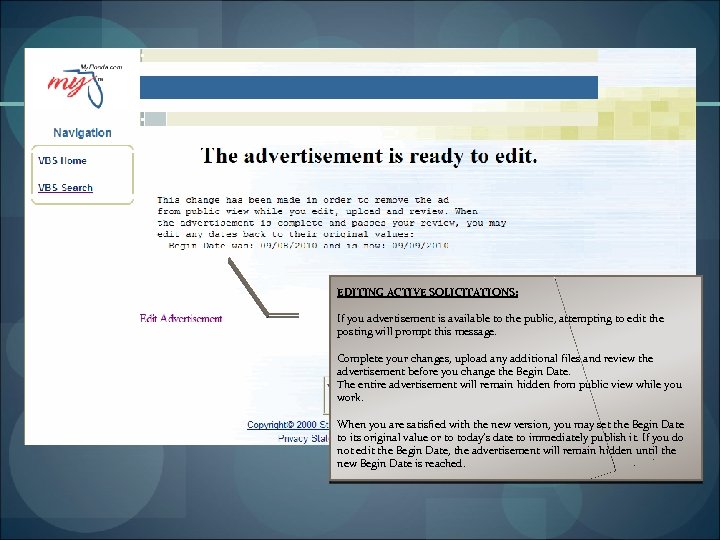Screen dimensions: 720x540
Task: Open the Copyright 2000 link in footer
Action: tap(288, 425)
